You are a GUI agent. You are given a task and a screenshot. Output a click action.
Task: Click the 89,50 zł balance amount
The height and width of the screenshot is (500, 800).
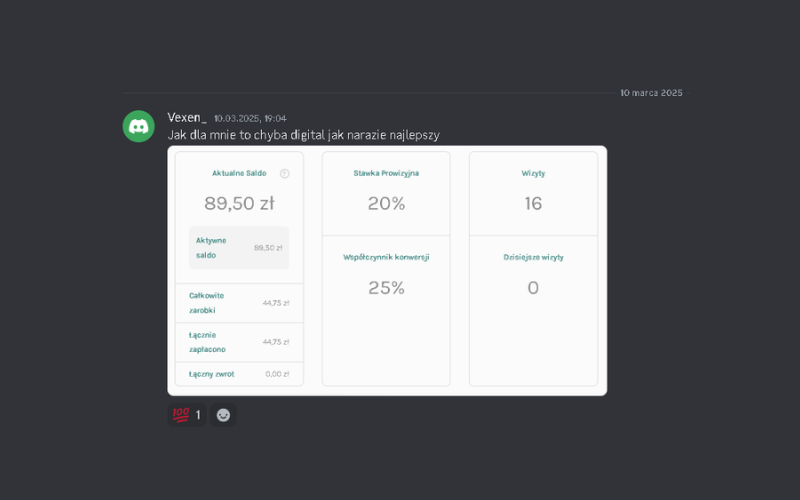pos(239,204)
